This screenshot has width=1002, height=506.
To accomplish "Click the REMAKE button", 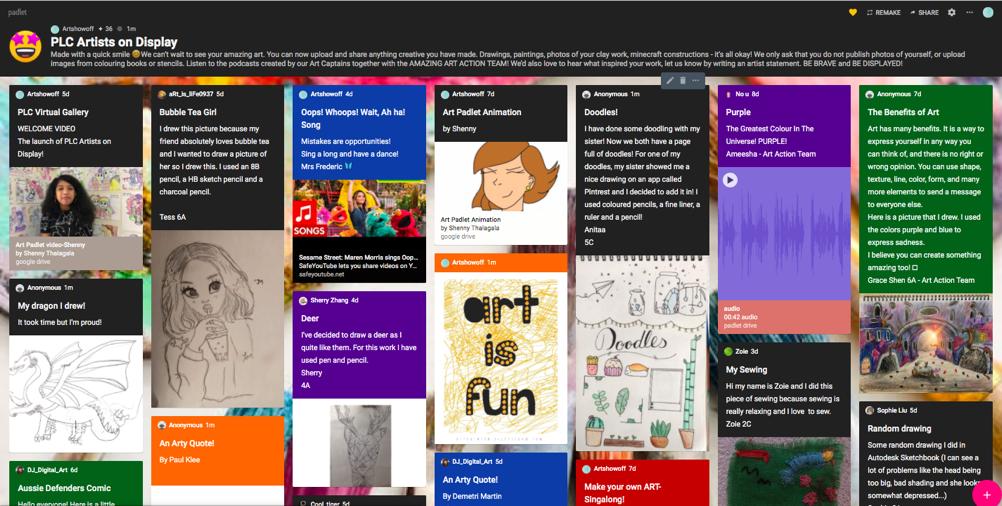I will [x=883, y=12].
